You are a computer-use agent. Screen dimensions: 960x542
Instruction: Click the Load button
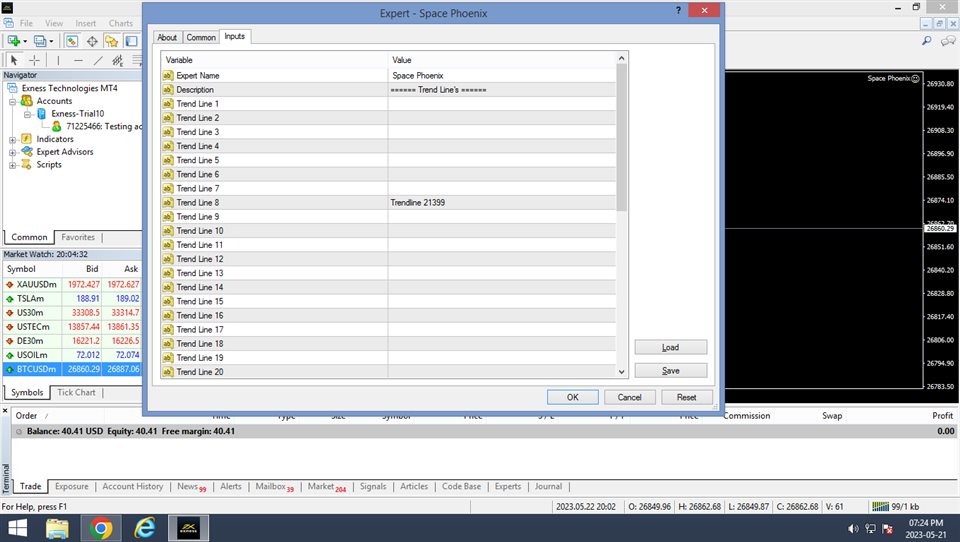click(x=670, y=347)
